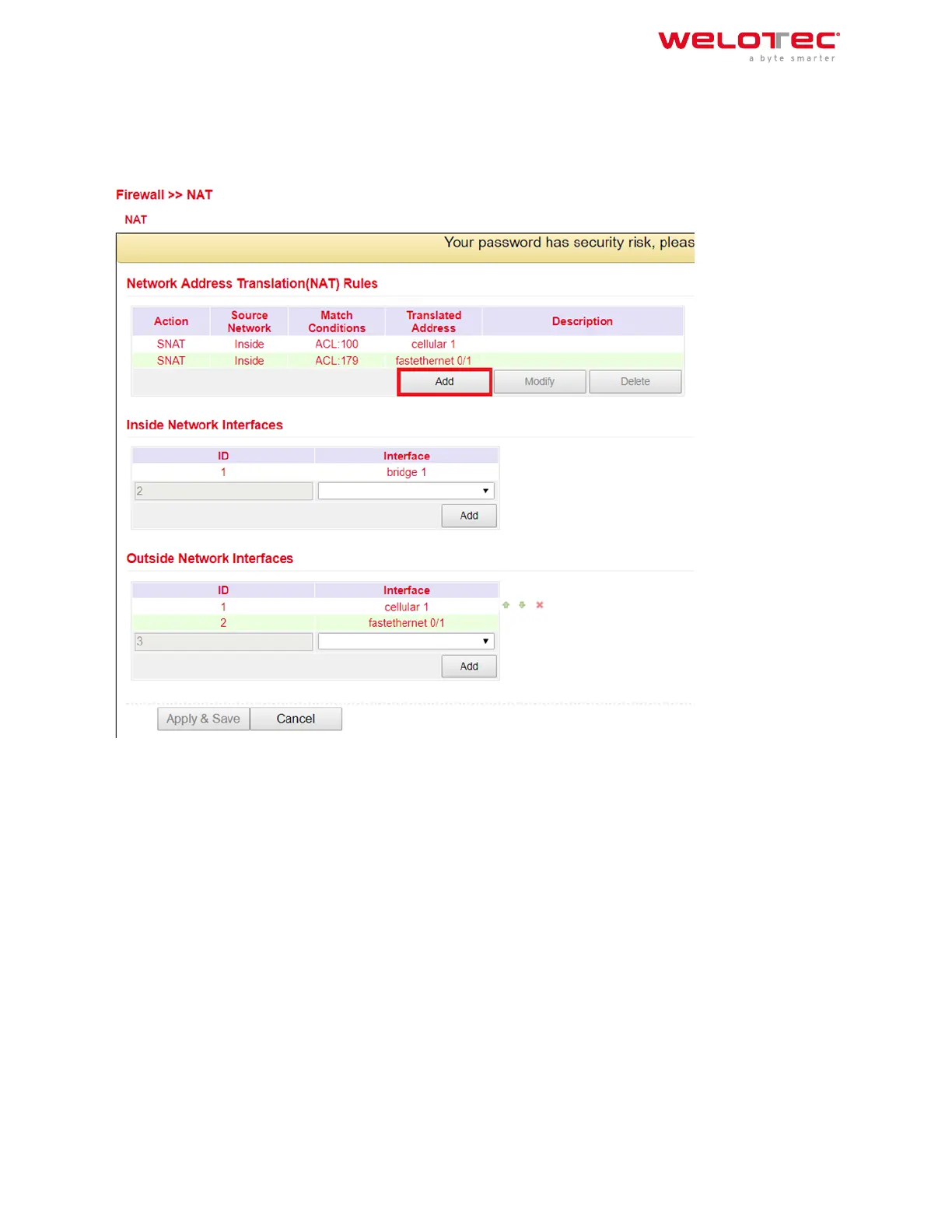Delete cellular 1 interface with red X
Image resolution: width=952 pixels, height=1232 pixels.
(x=540, y=604)
